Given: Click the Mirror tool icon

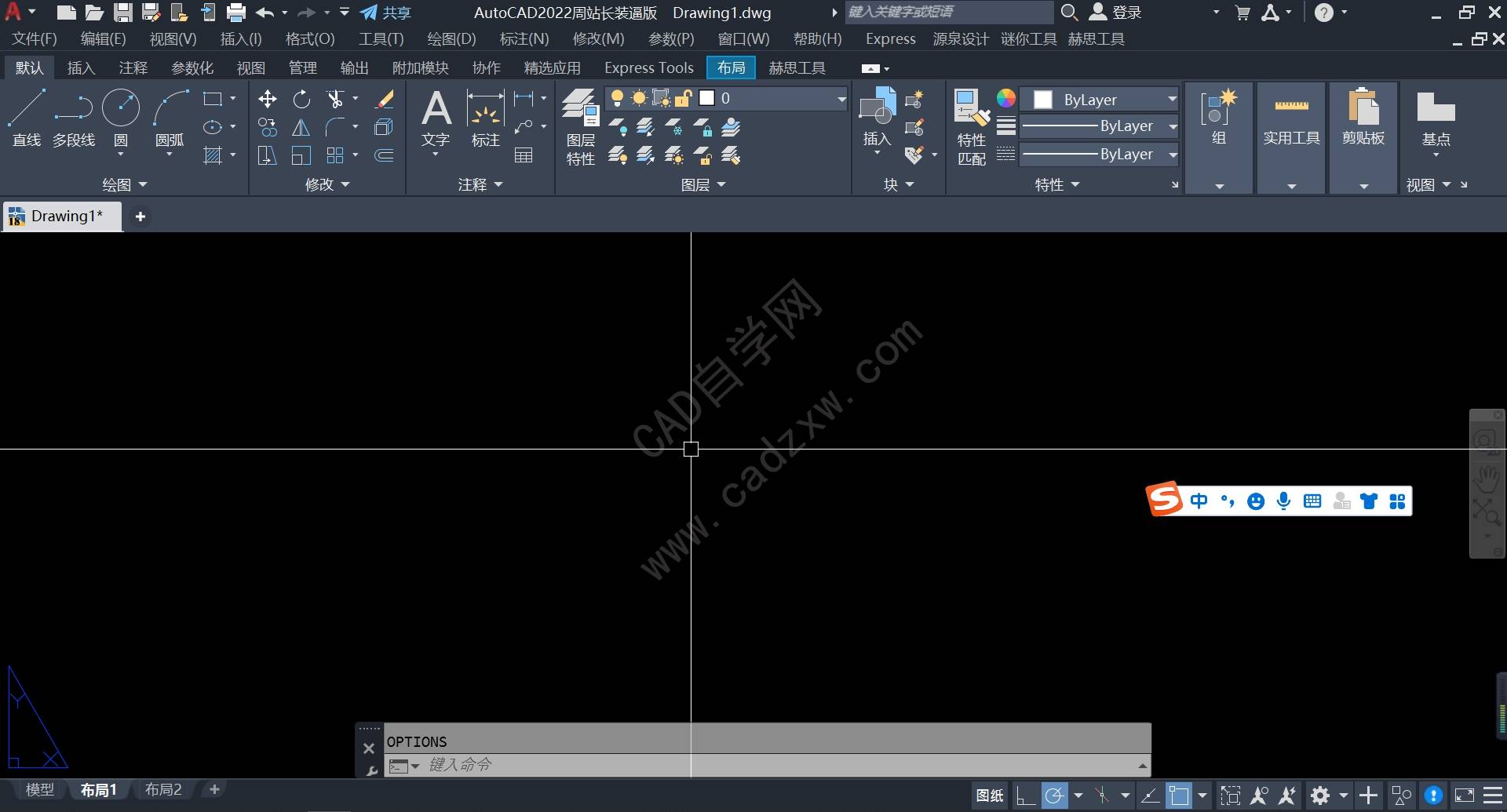Looking at the screenshot, I should [x=301, y=127].
